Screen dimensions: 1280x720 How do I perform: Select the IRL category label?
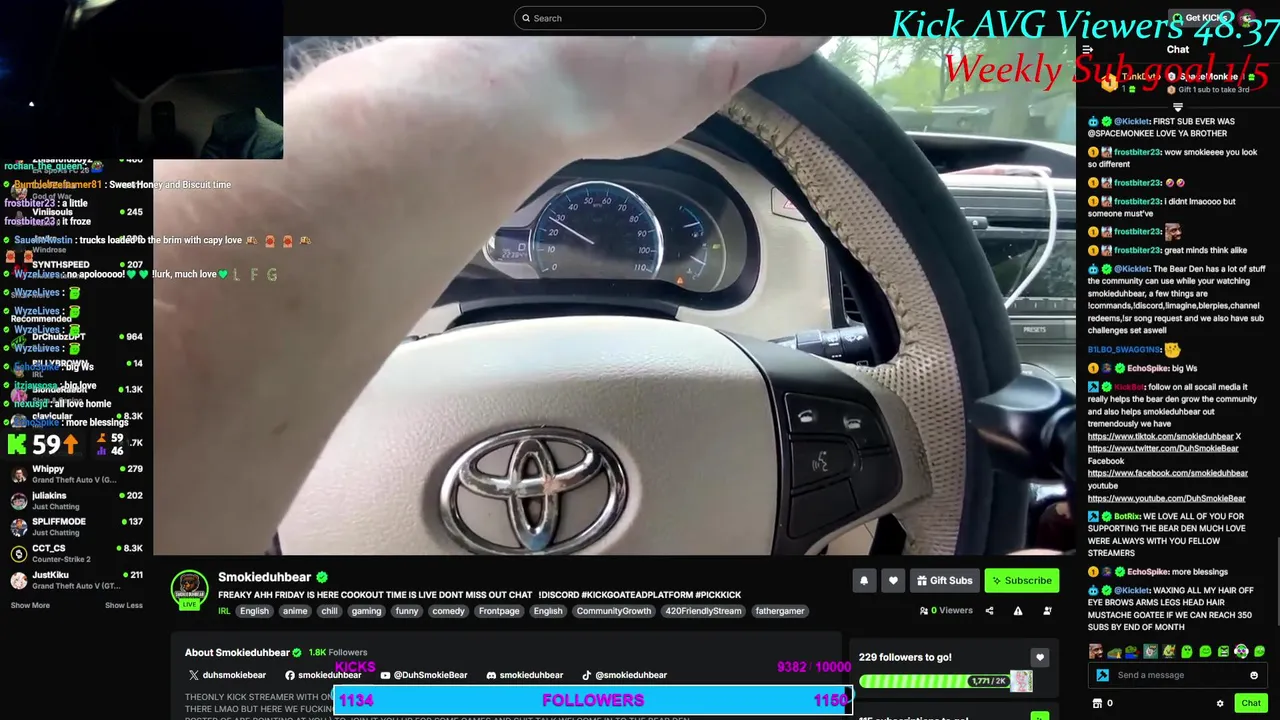[x=224, y=611]
